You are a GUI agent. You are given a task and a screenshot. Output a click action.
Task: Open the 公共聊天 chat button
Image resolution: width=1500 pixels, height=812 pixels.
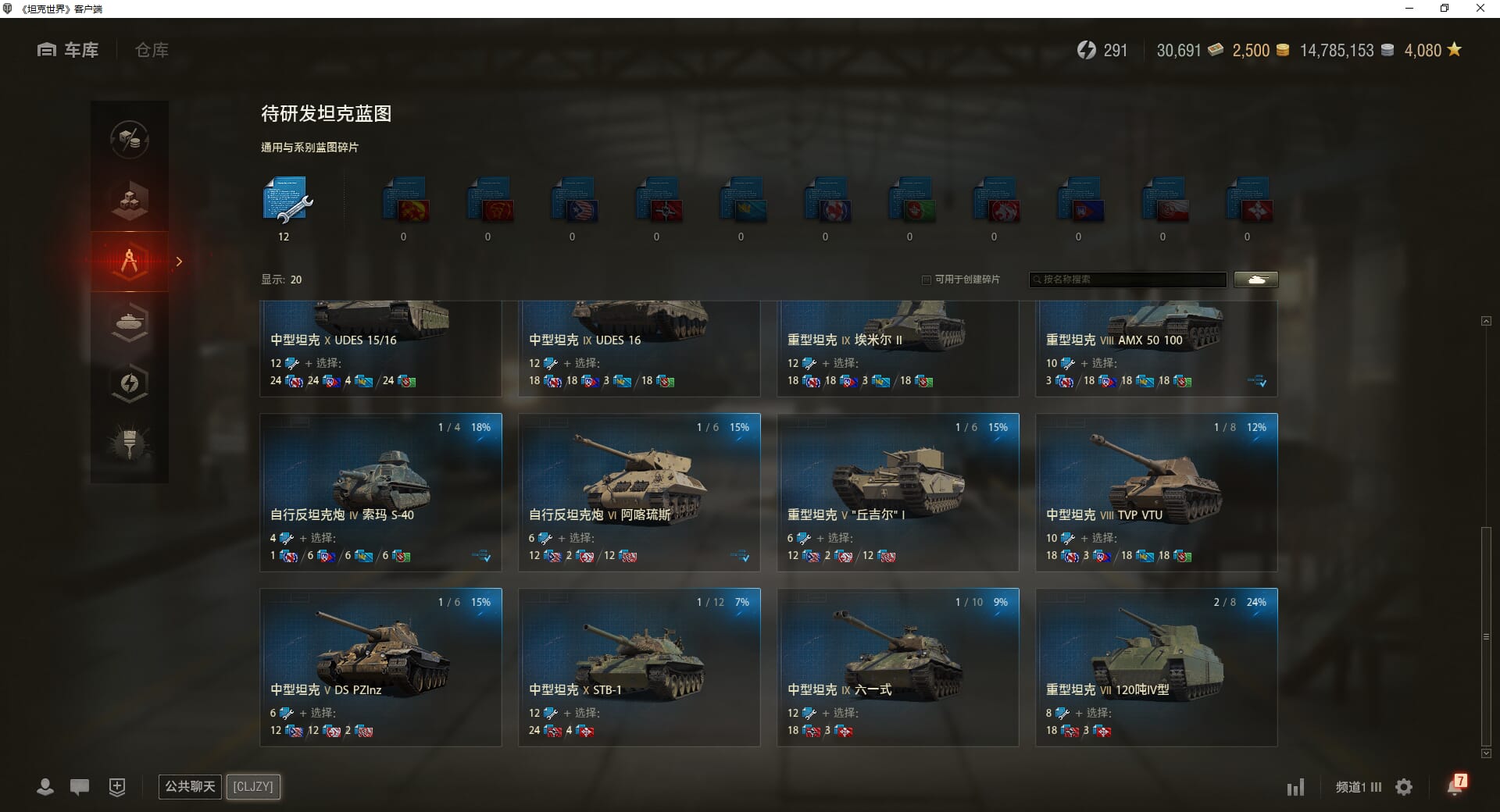click(x=190, y=786)
